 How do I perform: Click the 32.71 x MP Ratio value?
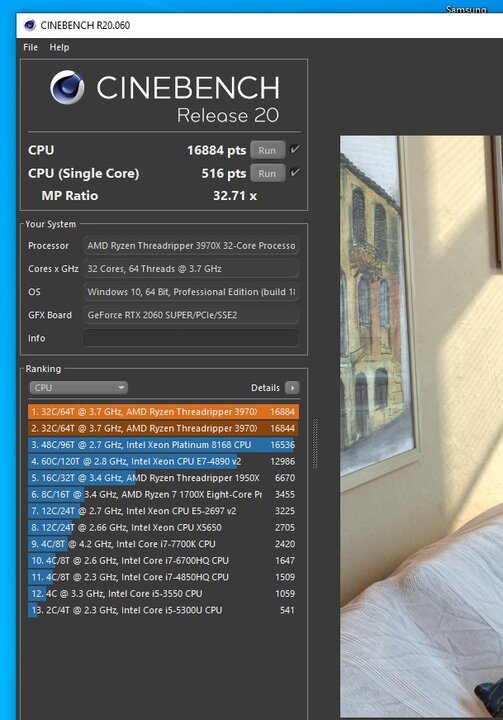(235, 196)
